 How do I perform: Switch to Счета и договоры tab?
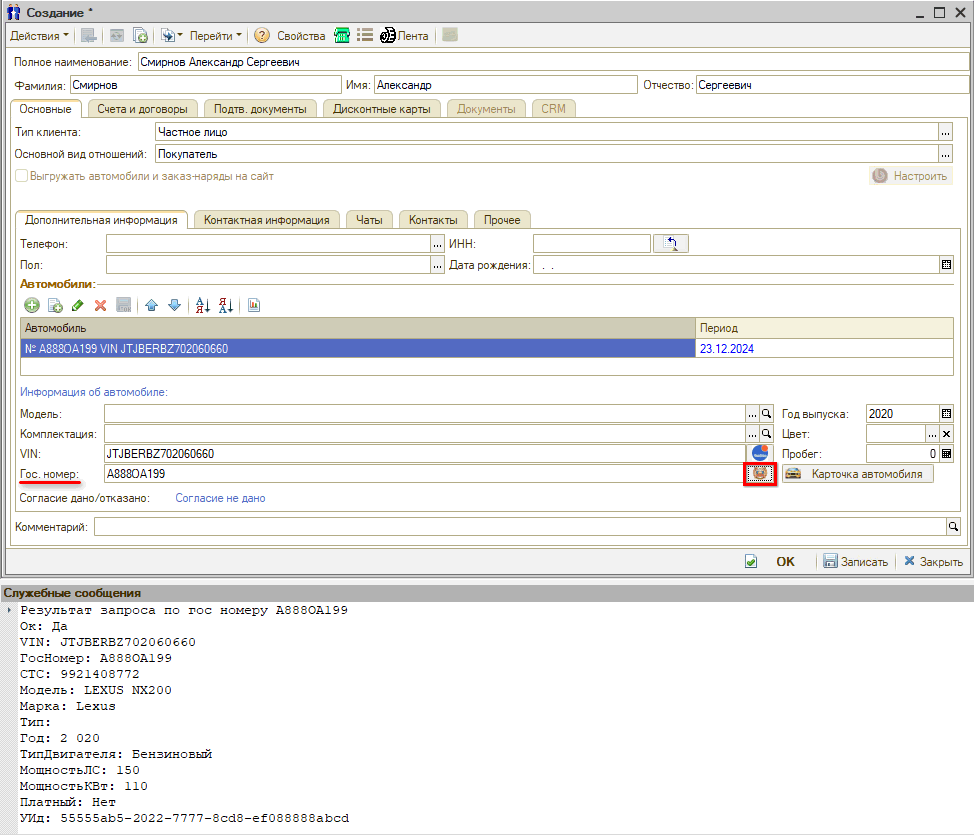pyautogui.click(x=142, y=109)
